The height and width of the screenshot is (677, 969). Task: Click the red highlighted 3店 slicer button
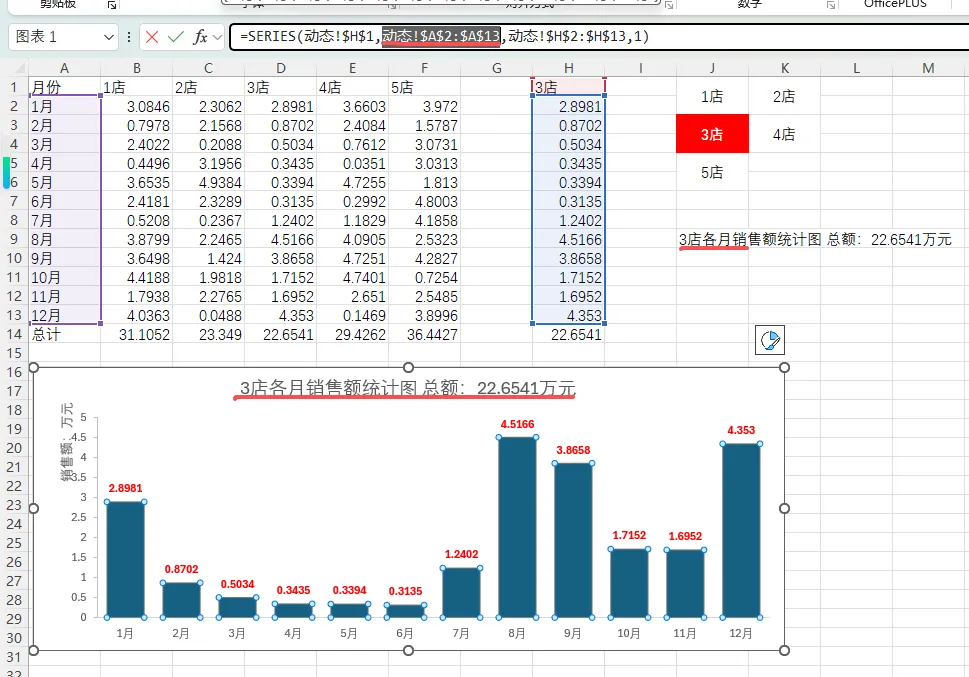point(712,134)
